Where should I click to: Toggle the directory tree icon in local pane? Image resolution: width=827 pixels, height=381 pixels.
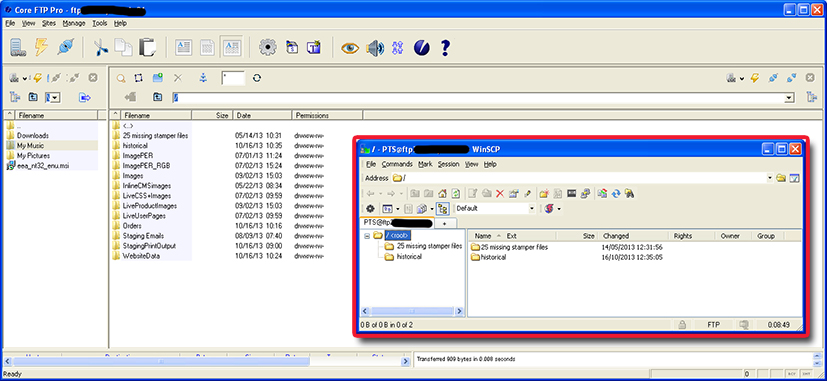[x=14, y=97]
